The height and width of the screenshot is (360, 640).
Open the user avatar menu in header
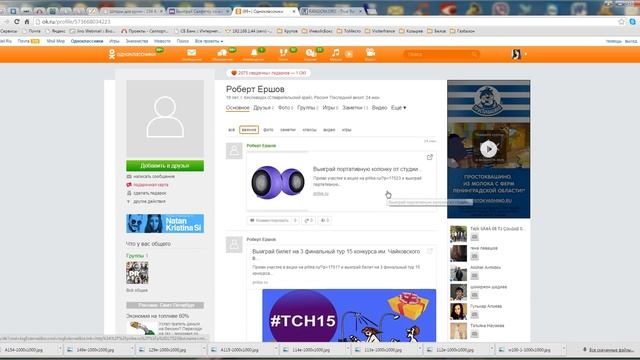[x=518, y=54]
